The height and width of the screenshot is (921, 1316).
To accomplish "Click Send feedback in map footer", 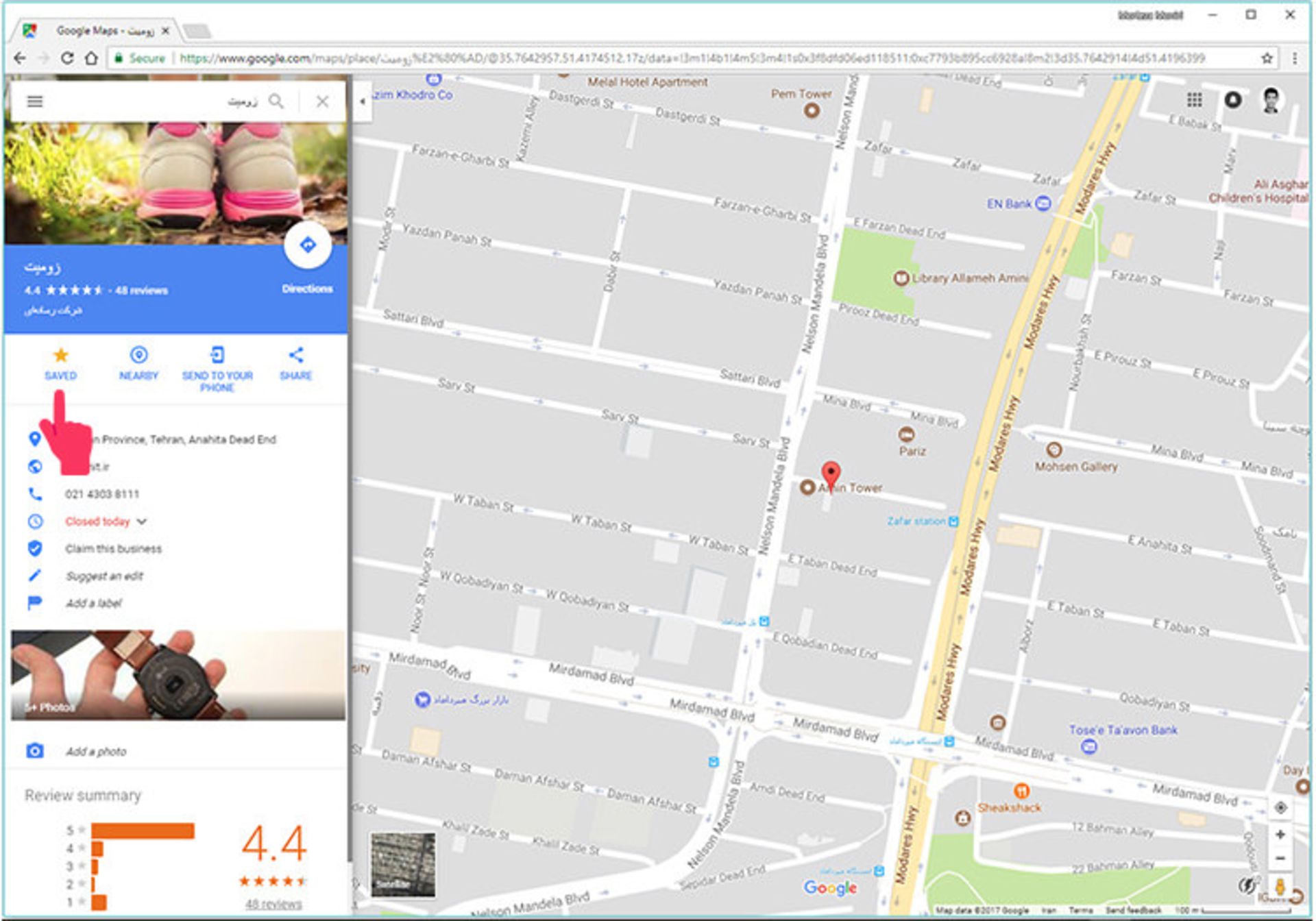I will pyautogui.click(x=1134, y=911).
